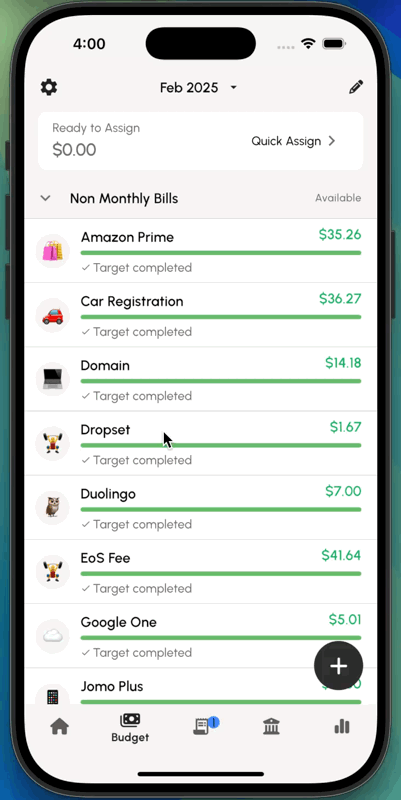
Task: Open the bank accounts tab icon
Action: click(271, 726)
